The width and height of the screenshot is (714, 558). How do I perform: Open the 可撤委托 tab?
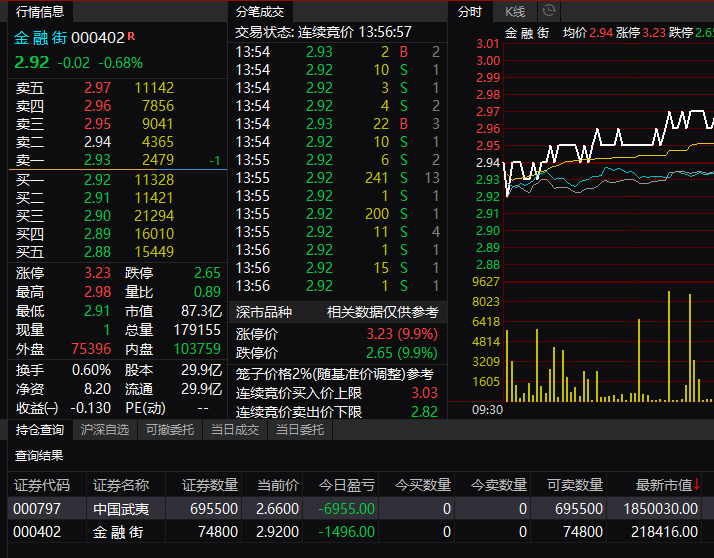(170, 430)
